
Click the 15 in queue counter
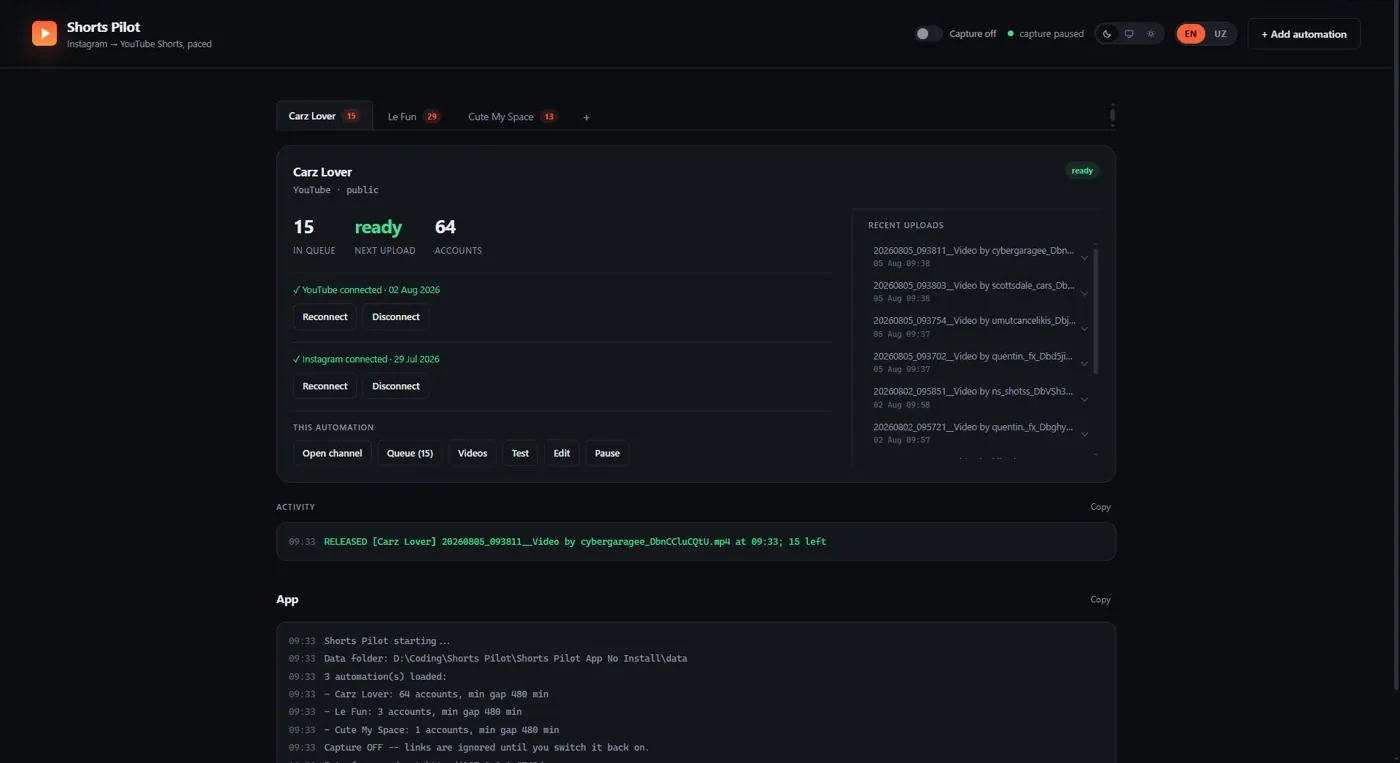click(314, 236)
